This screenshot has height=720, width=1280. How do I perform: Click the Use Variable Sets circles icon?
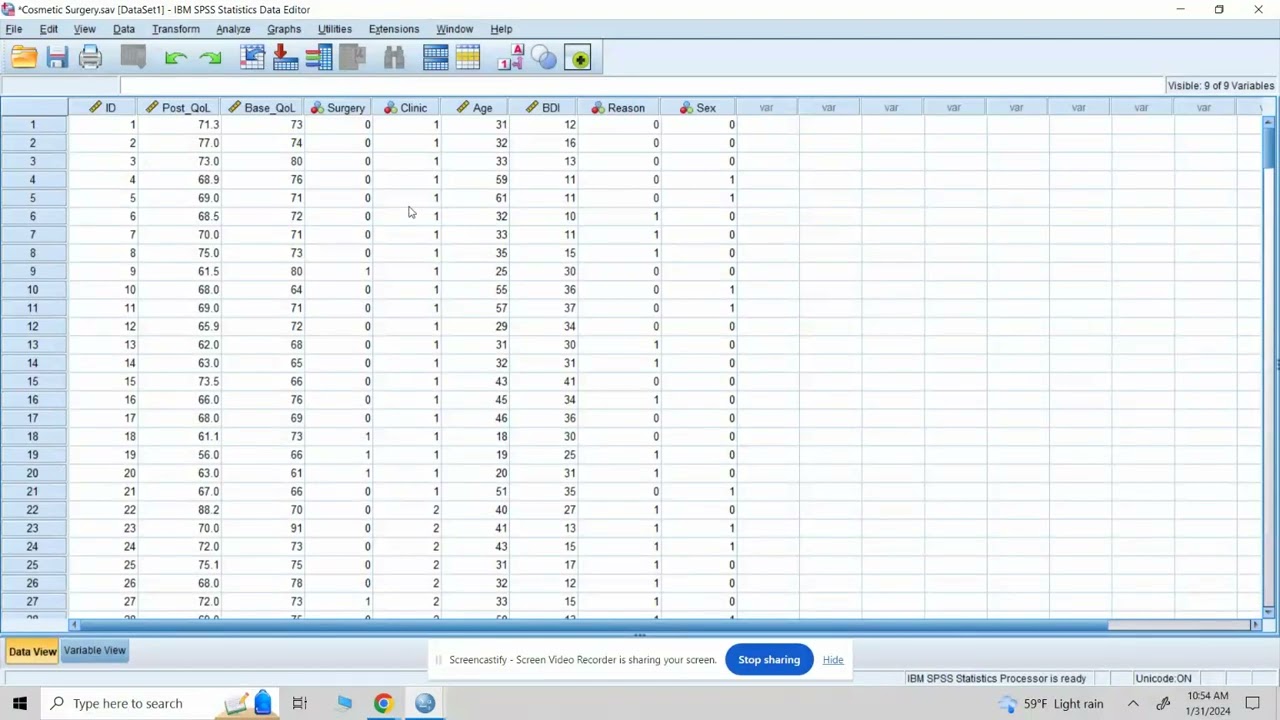click(x=544, y=58)
